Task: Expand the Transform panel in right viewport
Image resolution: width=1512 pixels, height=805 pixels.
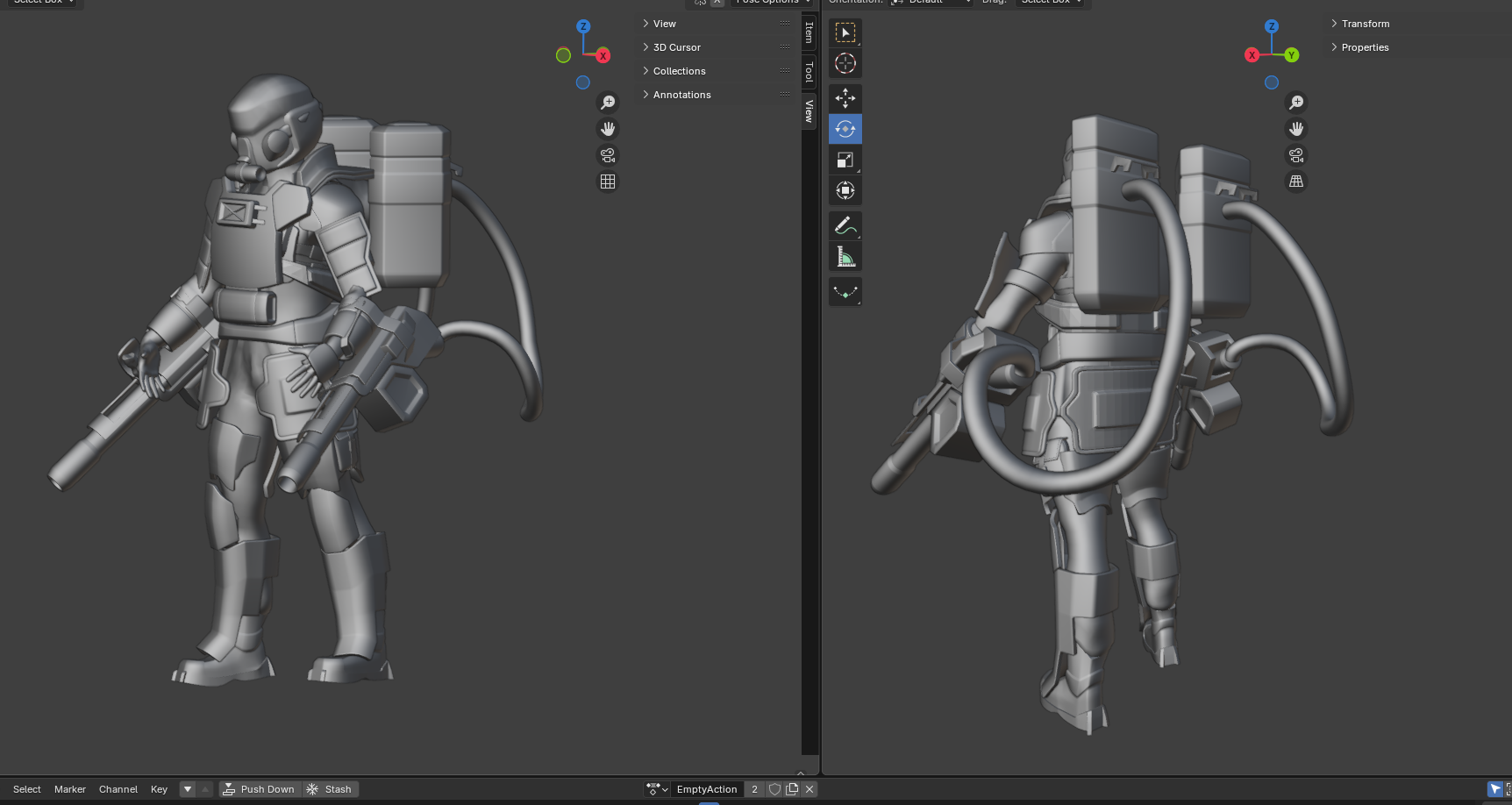Action: click(1365, 24)
